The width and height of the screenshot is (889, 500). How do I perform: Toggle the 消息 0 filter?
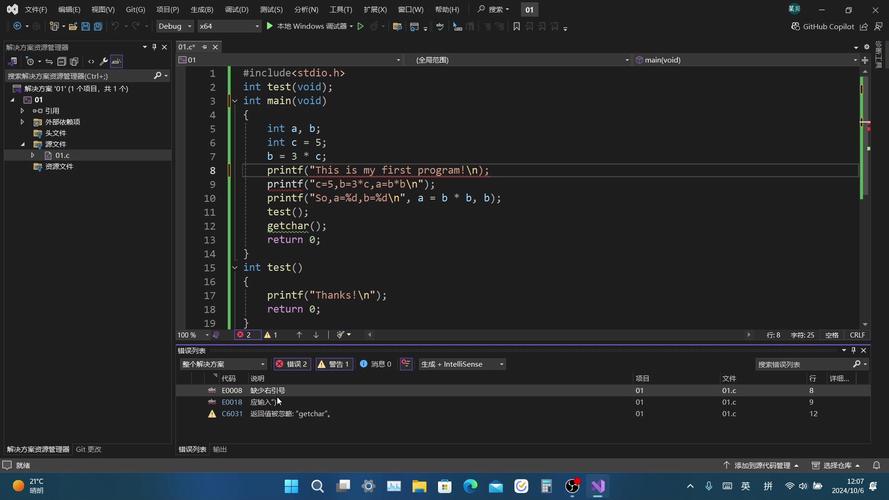pos(375,364)
